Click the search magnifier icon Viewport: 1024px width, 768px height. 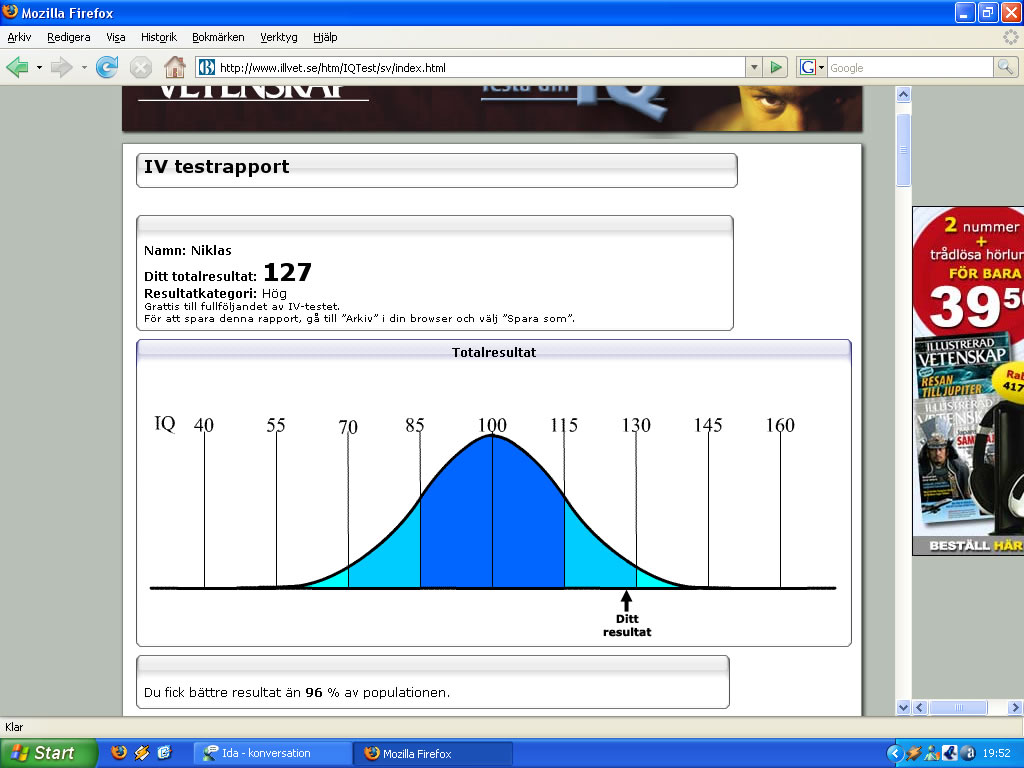click(x=1005, y=67)
